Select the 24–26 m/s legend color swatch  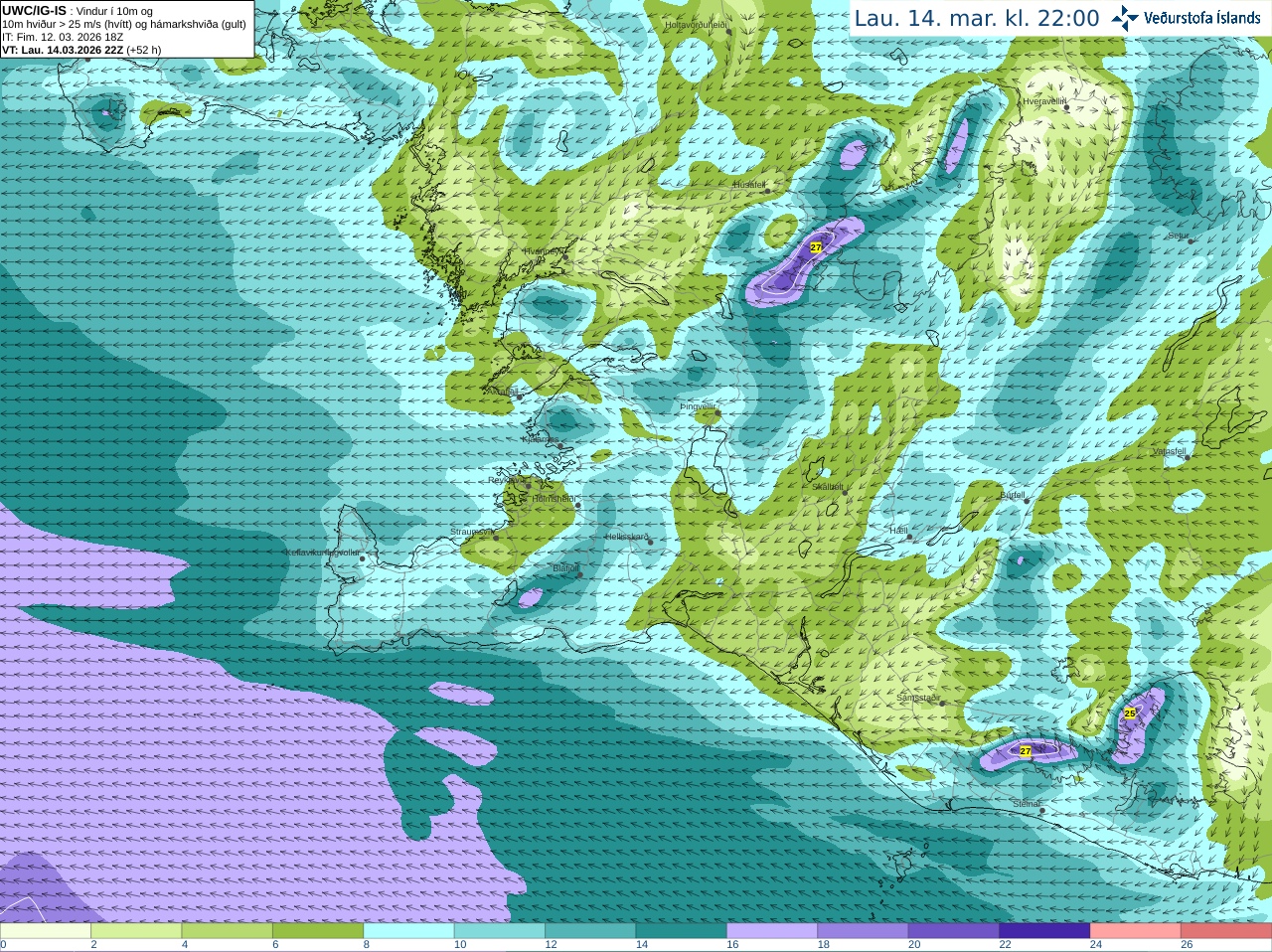coord(1135,931)
